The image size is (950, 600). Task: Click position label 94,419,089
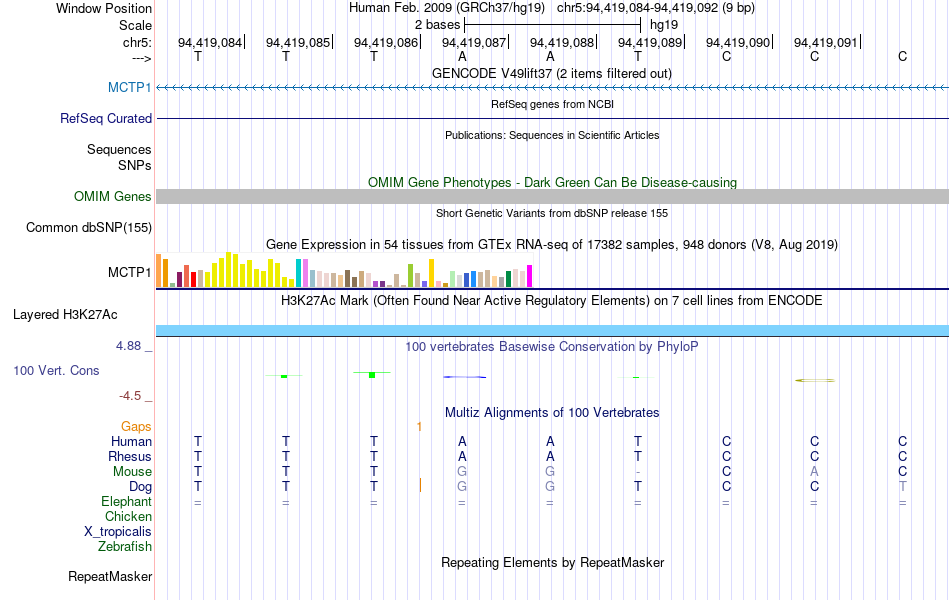click(x=650, y=42)
